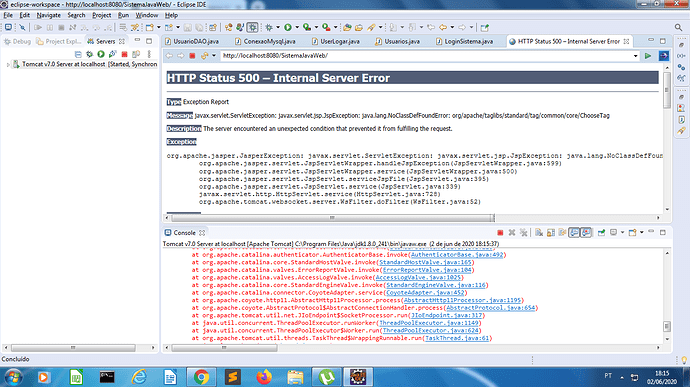690x387 pixels.
Task: Click the Debug bug icon in main toolbar
Action: pyautogui.click(x=269, y=27)
